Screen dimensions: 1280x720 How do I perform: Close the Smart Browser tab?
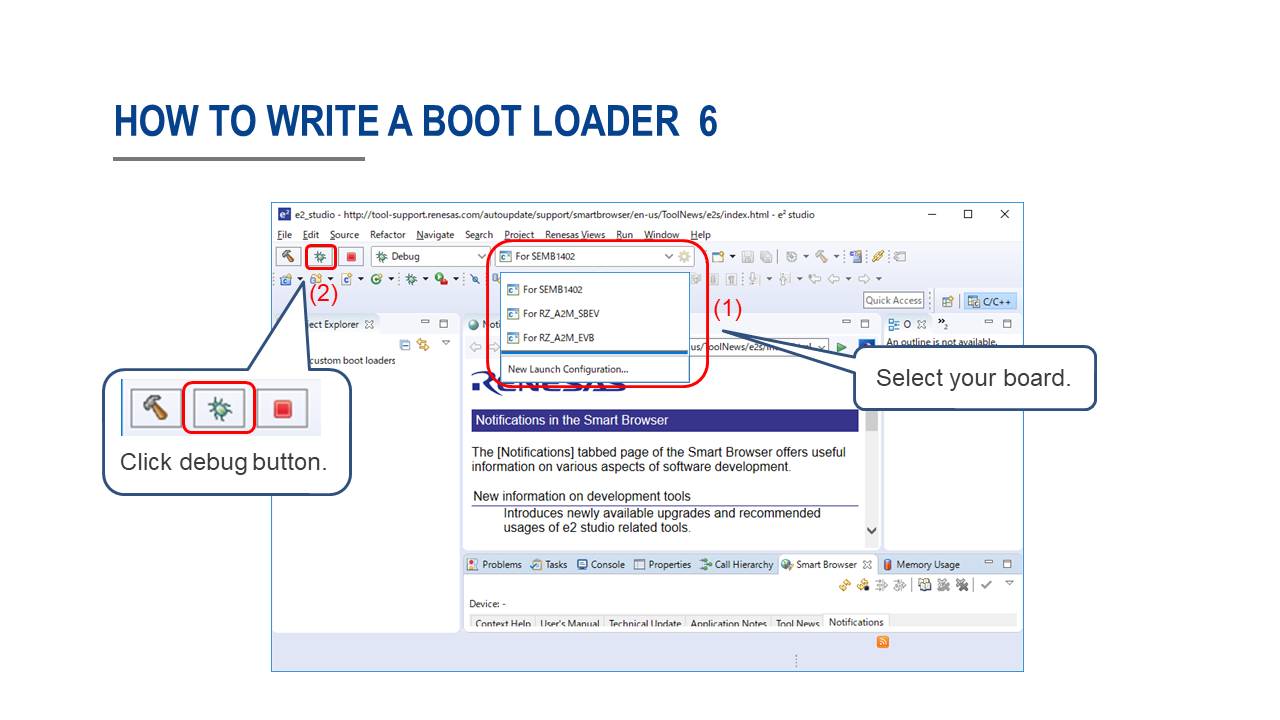[x=867, y=565]
